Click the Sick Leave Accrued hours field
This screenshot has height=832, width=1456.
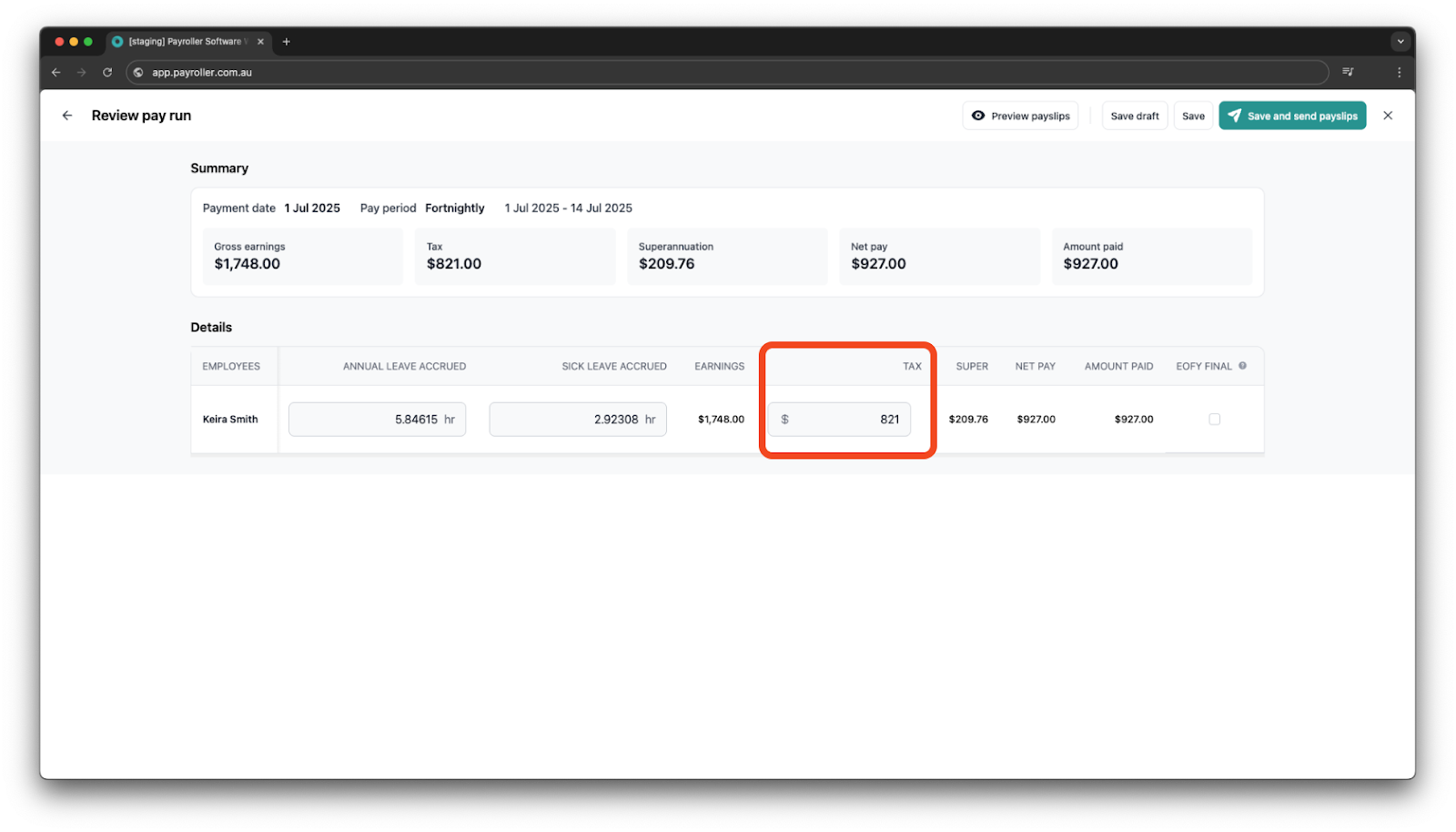click(x=577, y=419)
